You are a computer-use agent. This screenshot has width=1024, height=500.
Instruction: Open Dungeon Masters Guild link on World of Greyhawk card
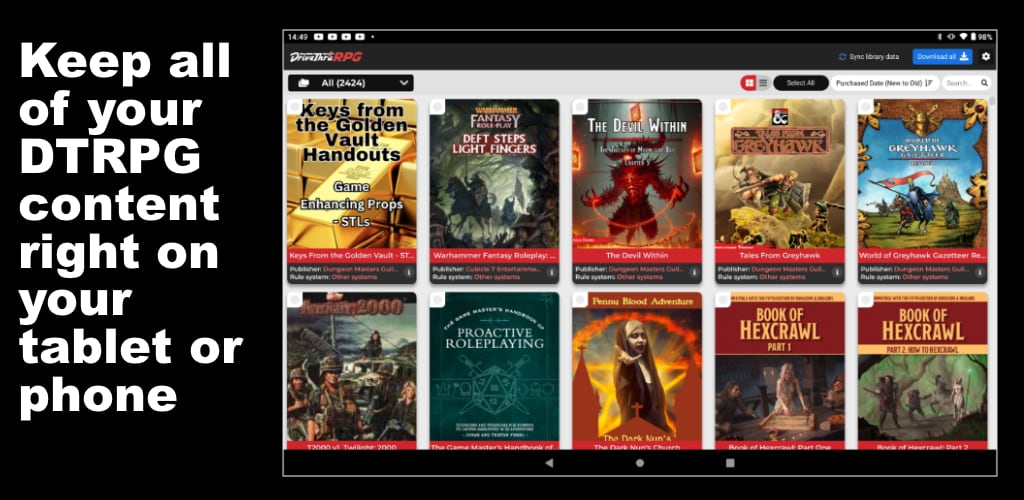pos(931,269)
